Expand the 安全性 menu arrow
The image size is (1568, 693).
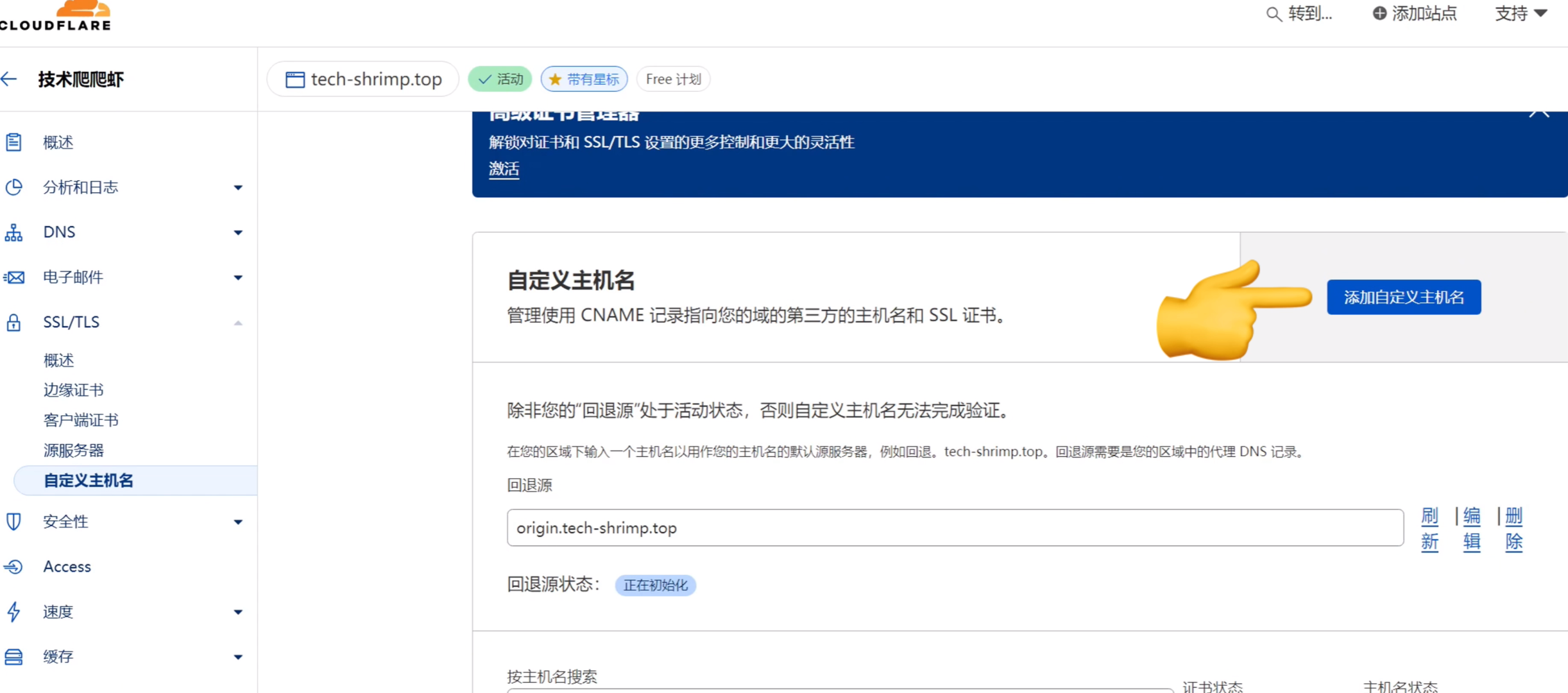238,522
